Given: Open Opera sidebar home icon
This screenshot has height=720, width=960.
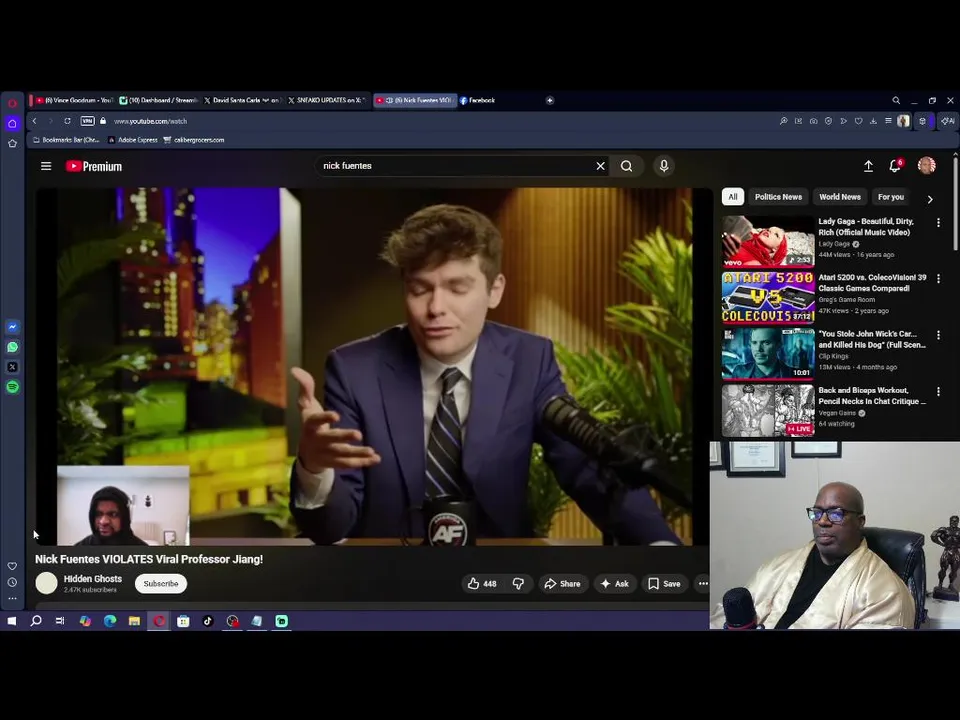Looking at the screenshot, I should (x=12, y=124).
